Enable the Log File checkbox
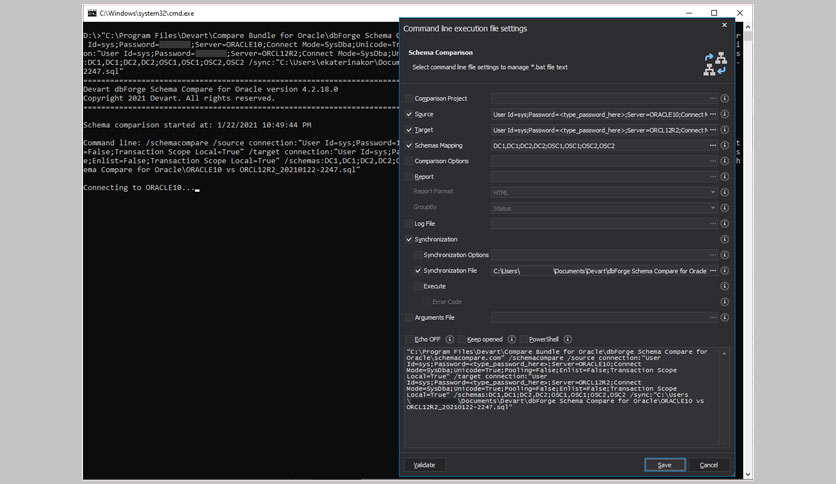 pyautogui.click(x=409, y=223)
